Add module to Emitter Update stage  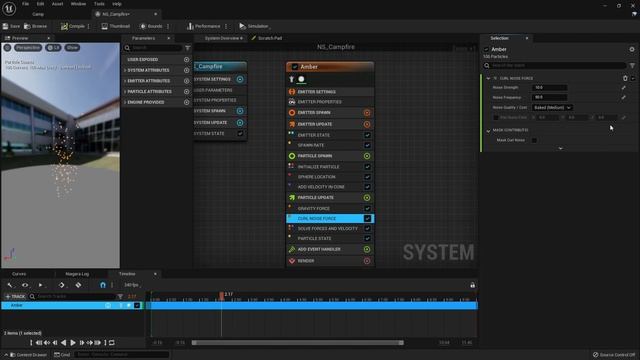pos(367,124)
